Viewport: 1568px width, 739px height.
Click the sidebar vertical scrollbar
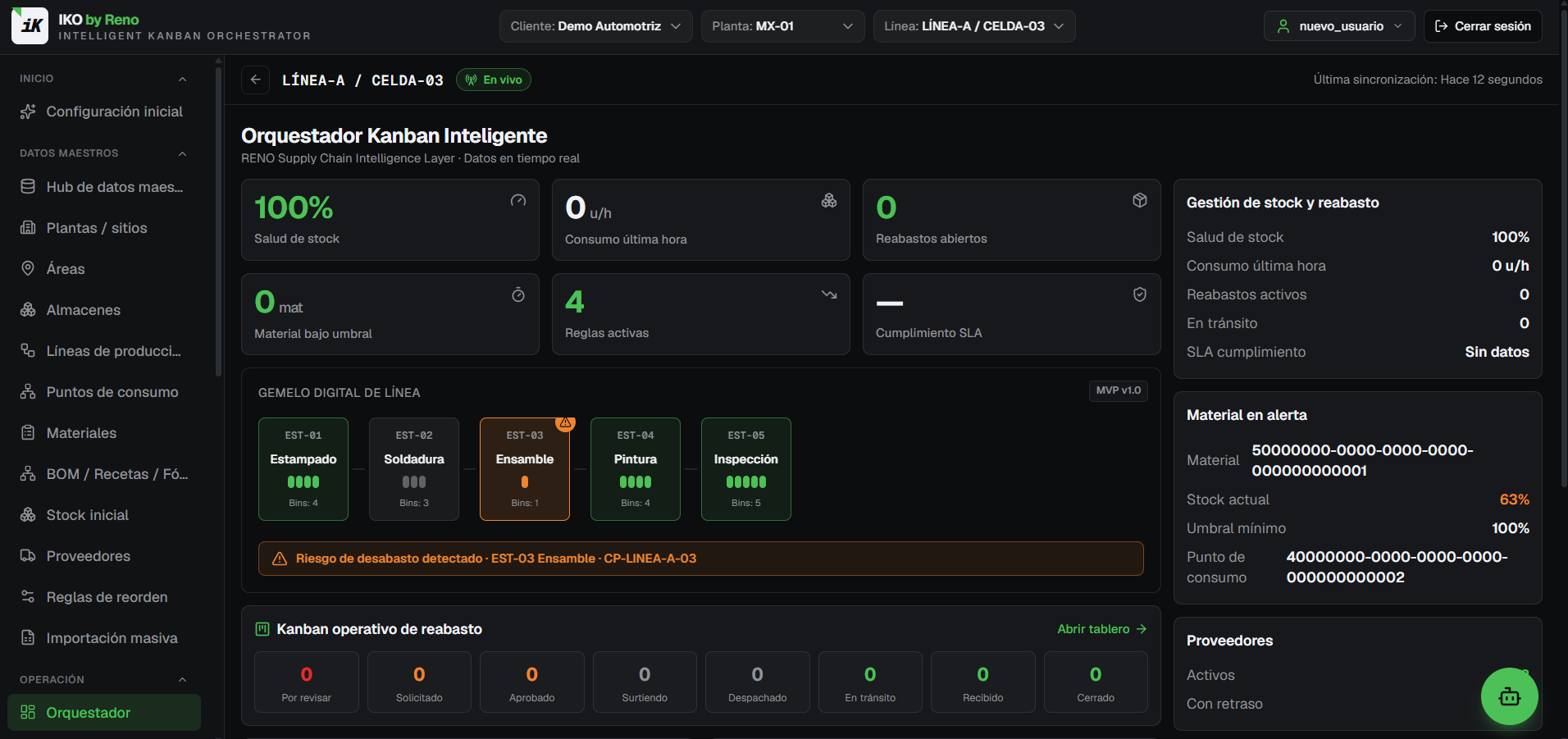tap(218, 221)
